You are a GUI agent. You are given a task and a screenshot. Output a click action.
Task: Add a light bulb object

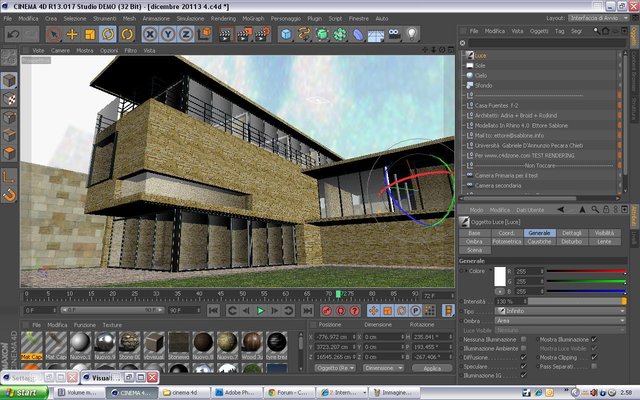(412, 34)
